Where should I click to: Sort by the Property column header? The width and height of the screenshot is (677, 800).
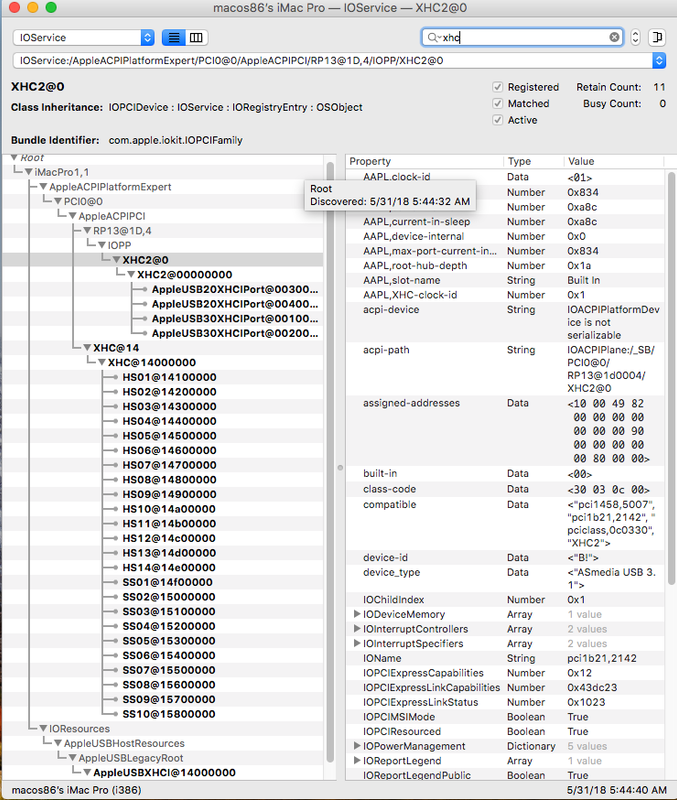[x=424, y=161]
